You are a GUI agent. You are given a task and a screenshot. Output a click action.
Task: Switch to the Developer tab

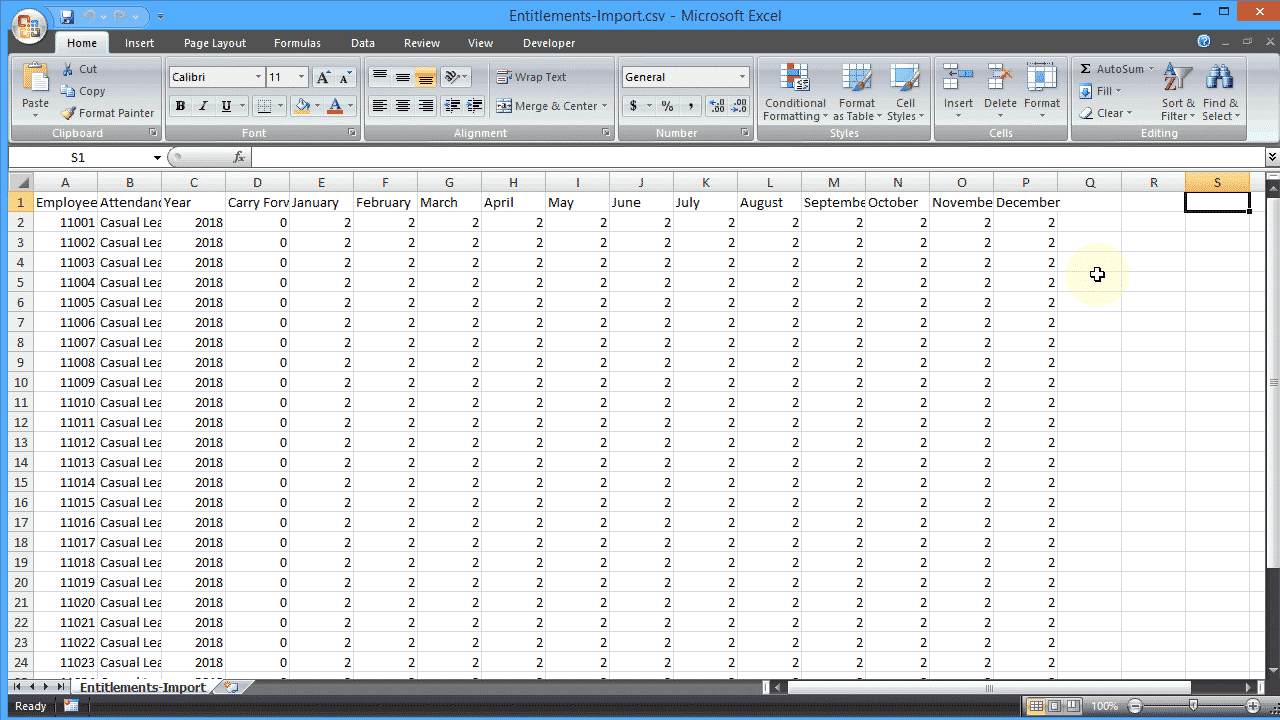pos(549,43)
